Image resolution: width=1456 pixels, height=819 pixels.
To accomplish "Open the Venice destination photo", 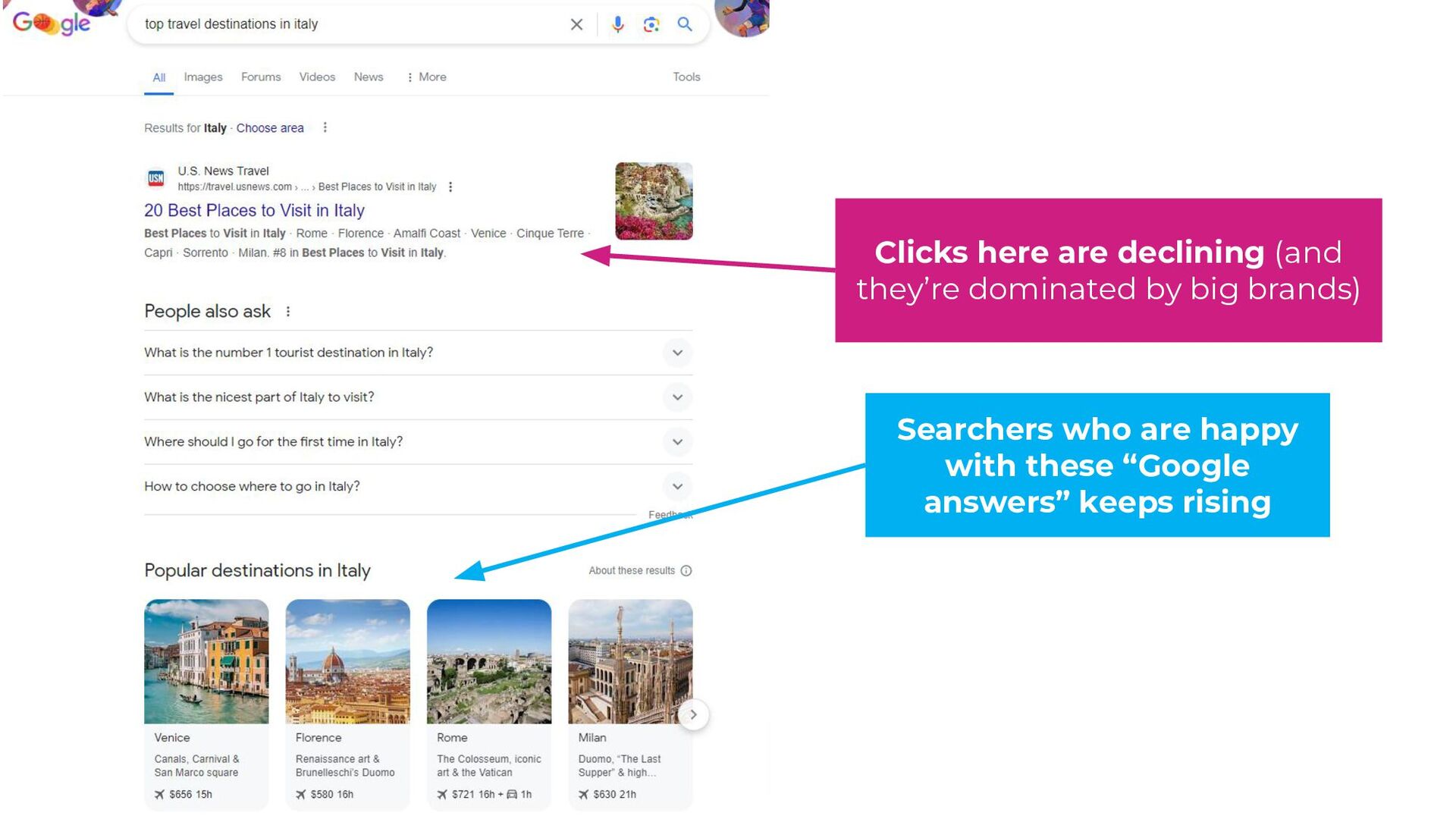I will 206,661.
